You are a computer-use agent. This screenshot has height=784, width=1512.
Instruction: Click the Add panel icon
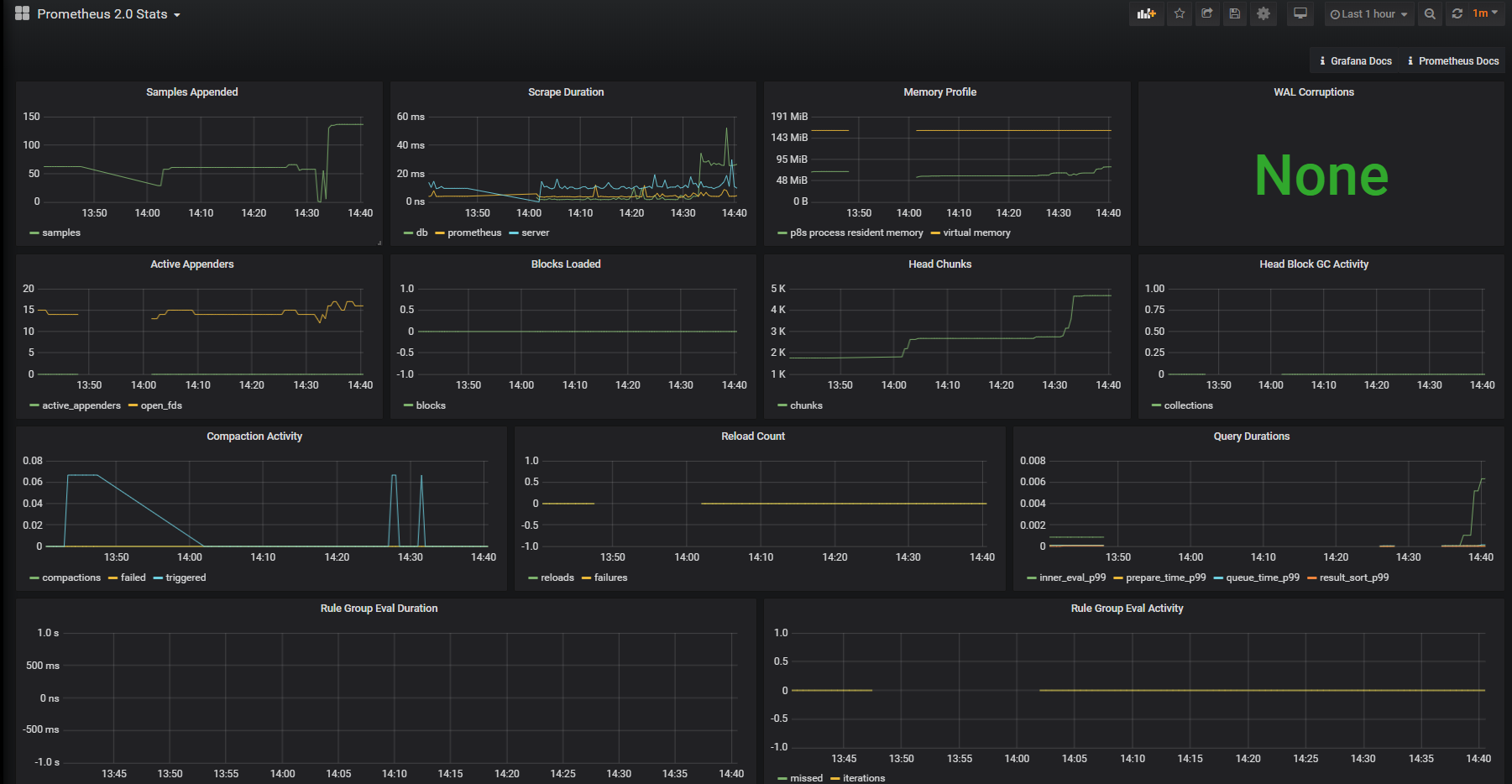(x=1146, y=13)
